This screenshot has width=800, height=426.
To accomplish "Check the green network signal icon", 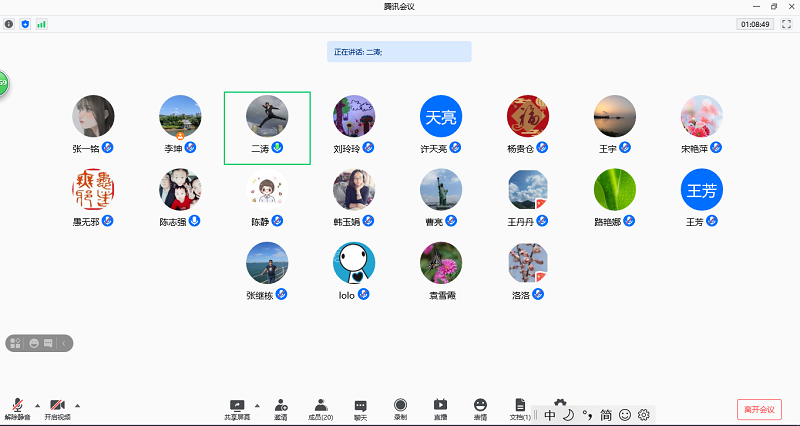I will tap(41, 23).
